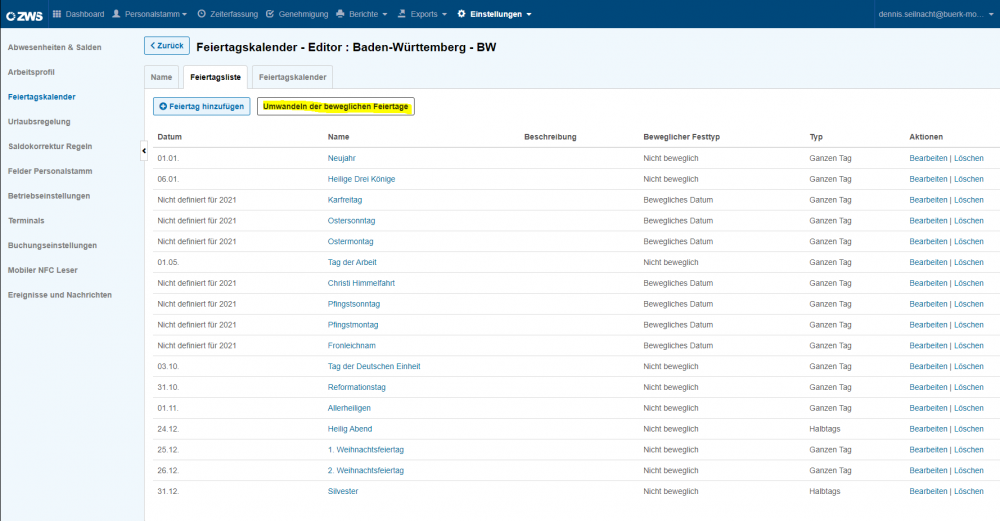Expand the Exports dropdown arrow

click(x=445, y=15)
